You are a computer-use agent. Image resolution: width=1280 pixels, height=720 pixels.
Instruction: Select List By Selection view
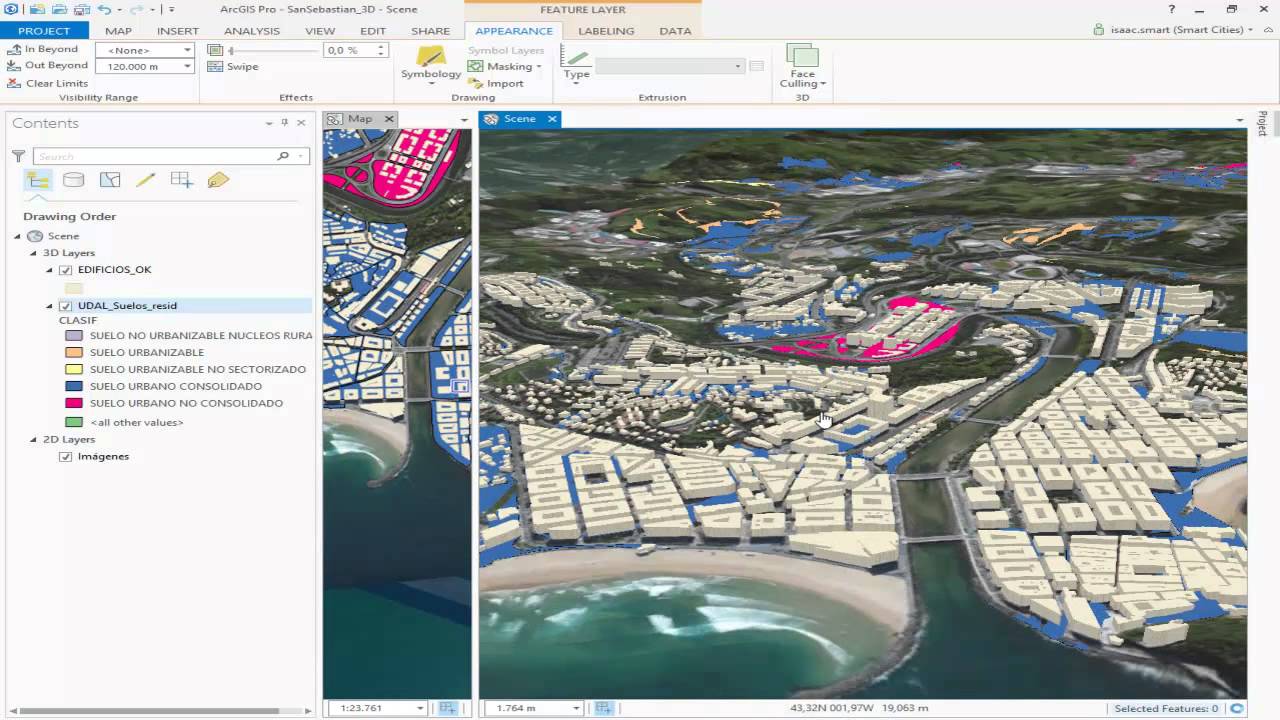pyautogui.click(x=110, y=180)
